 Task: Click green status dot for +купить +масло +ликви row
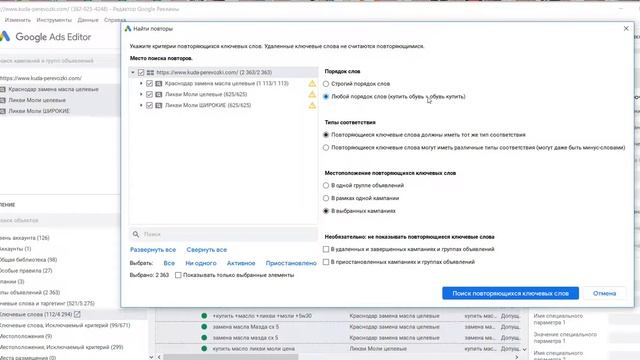tap(204, 316)
